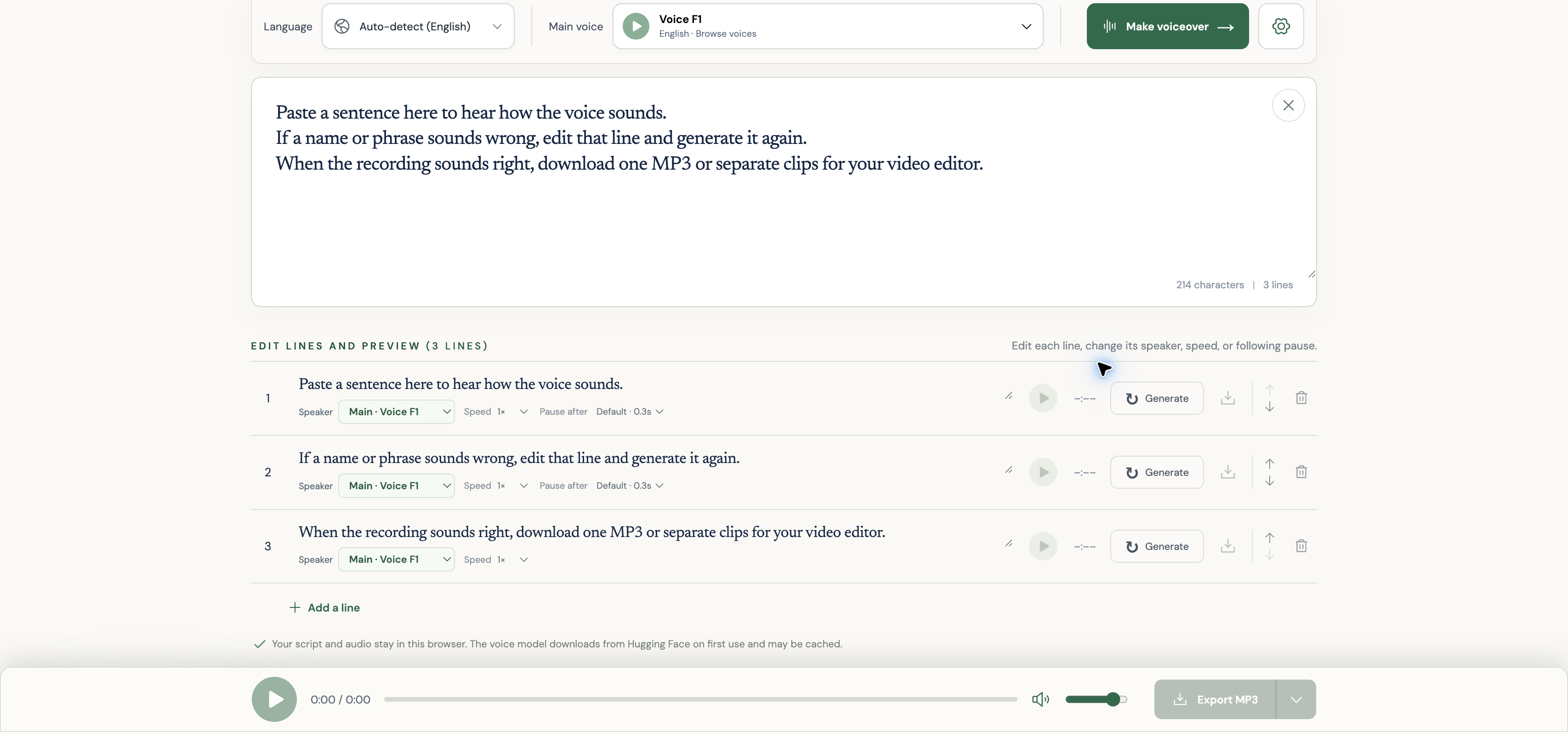Move line 2 down with arrow

[x=1270, y=481]
